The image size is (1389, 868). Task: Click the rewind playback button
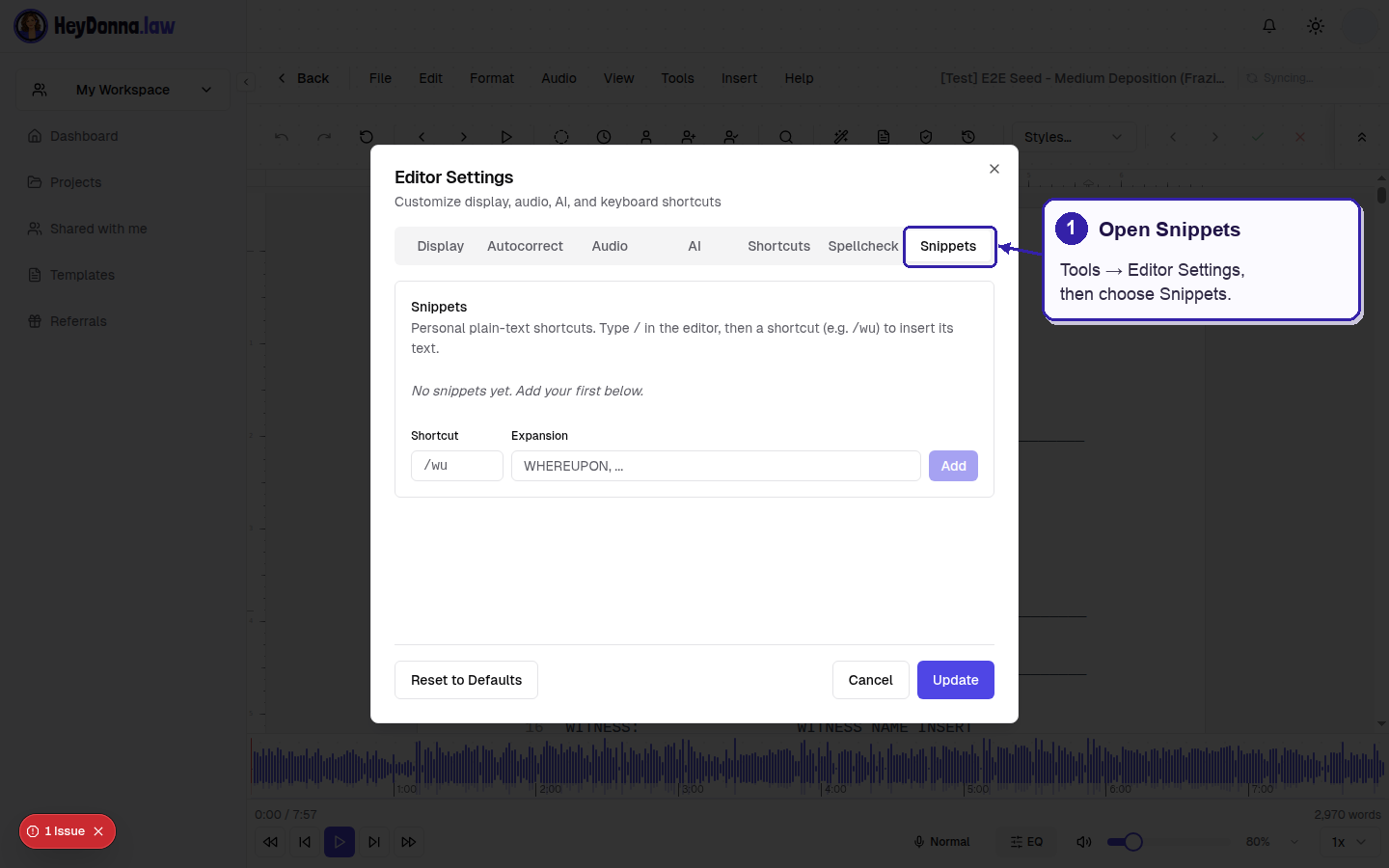pyautogui.click(x=270, y=842)
